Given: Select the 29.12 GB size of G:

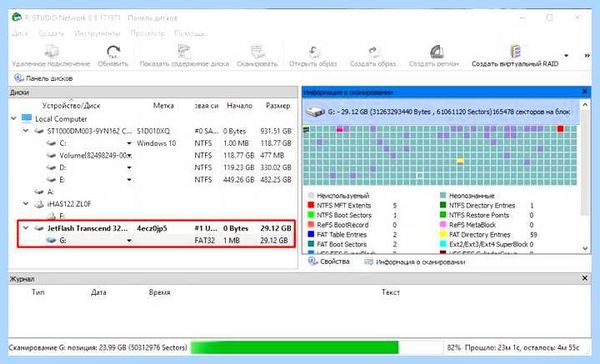Looking at the screenshot, I should [274, 240].
